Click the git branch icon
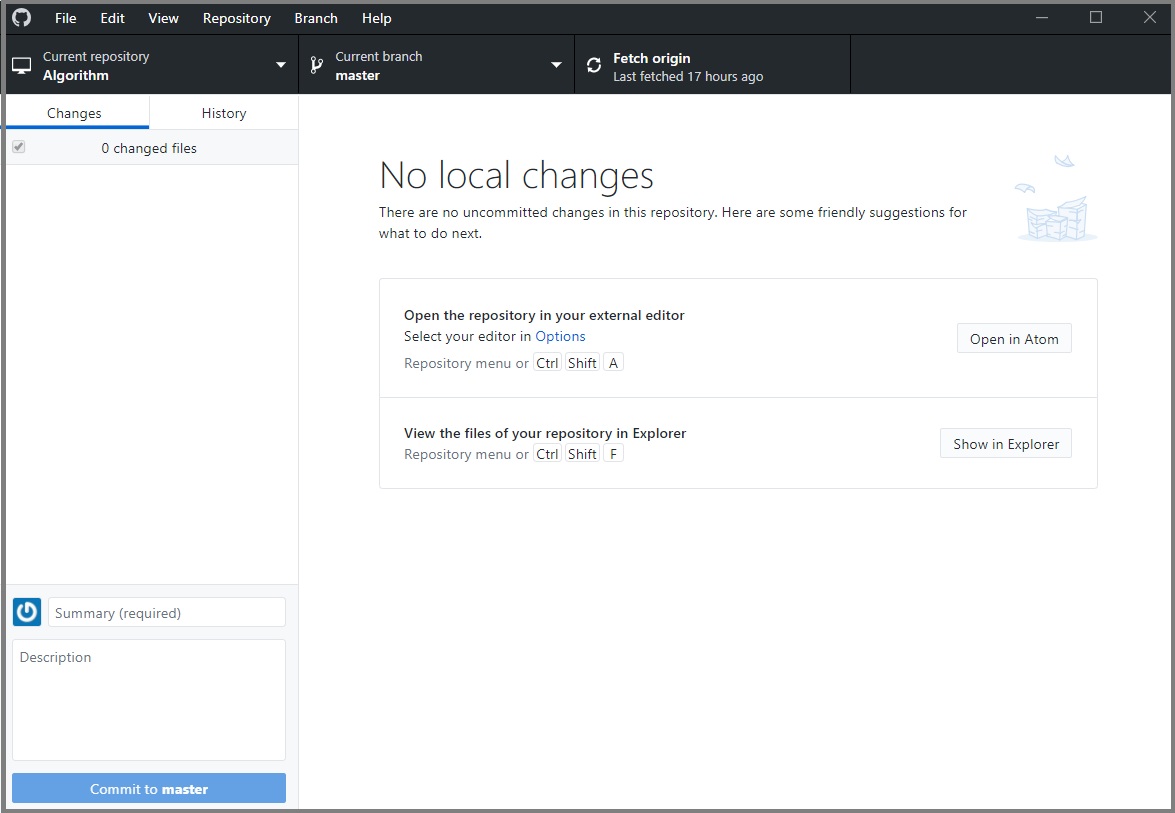The width and height of the screenshot is (1175, 813). (316, 66)
